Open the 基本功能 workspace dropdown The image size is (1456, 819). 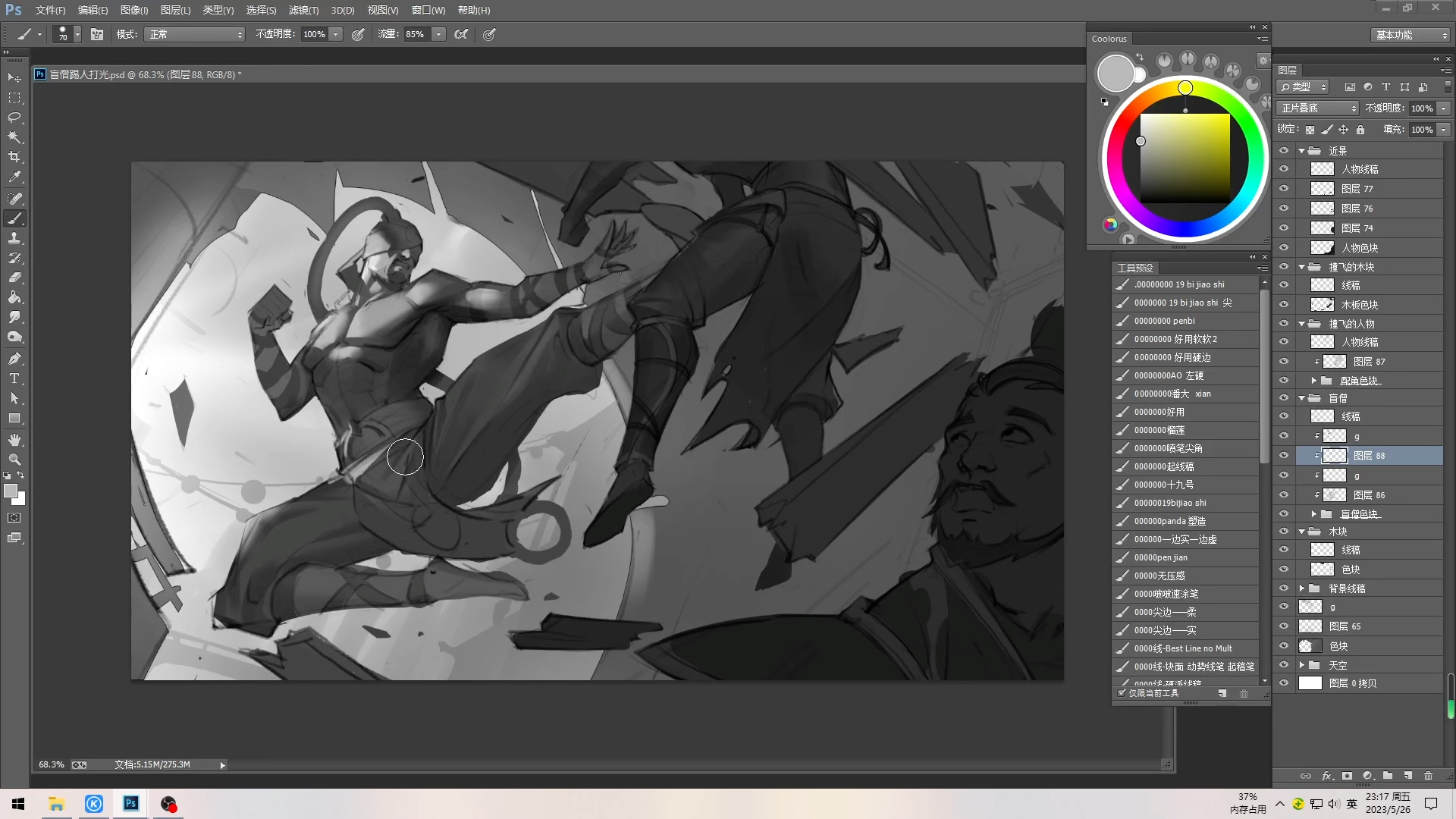tap(1410, 35)
